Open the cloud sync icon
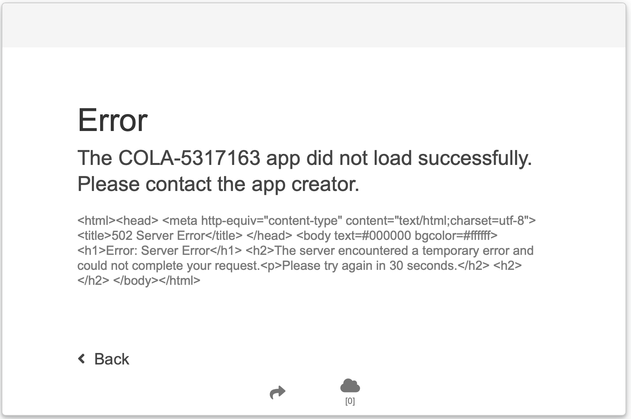This screenshot has width=631, height=419. (x=350, y=386)
